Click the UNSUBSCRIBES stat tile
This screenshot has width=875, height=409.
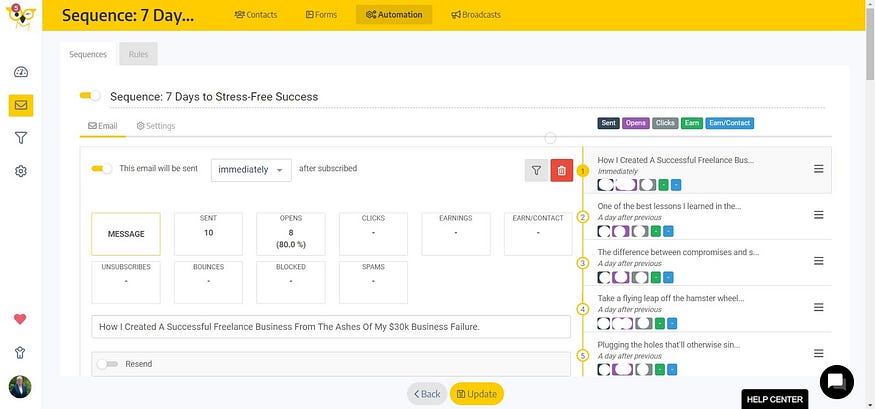(126, 282)
